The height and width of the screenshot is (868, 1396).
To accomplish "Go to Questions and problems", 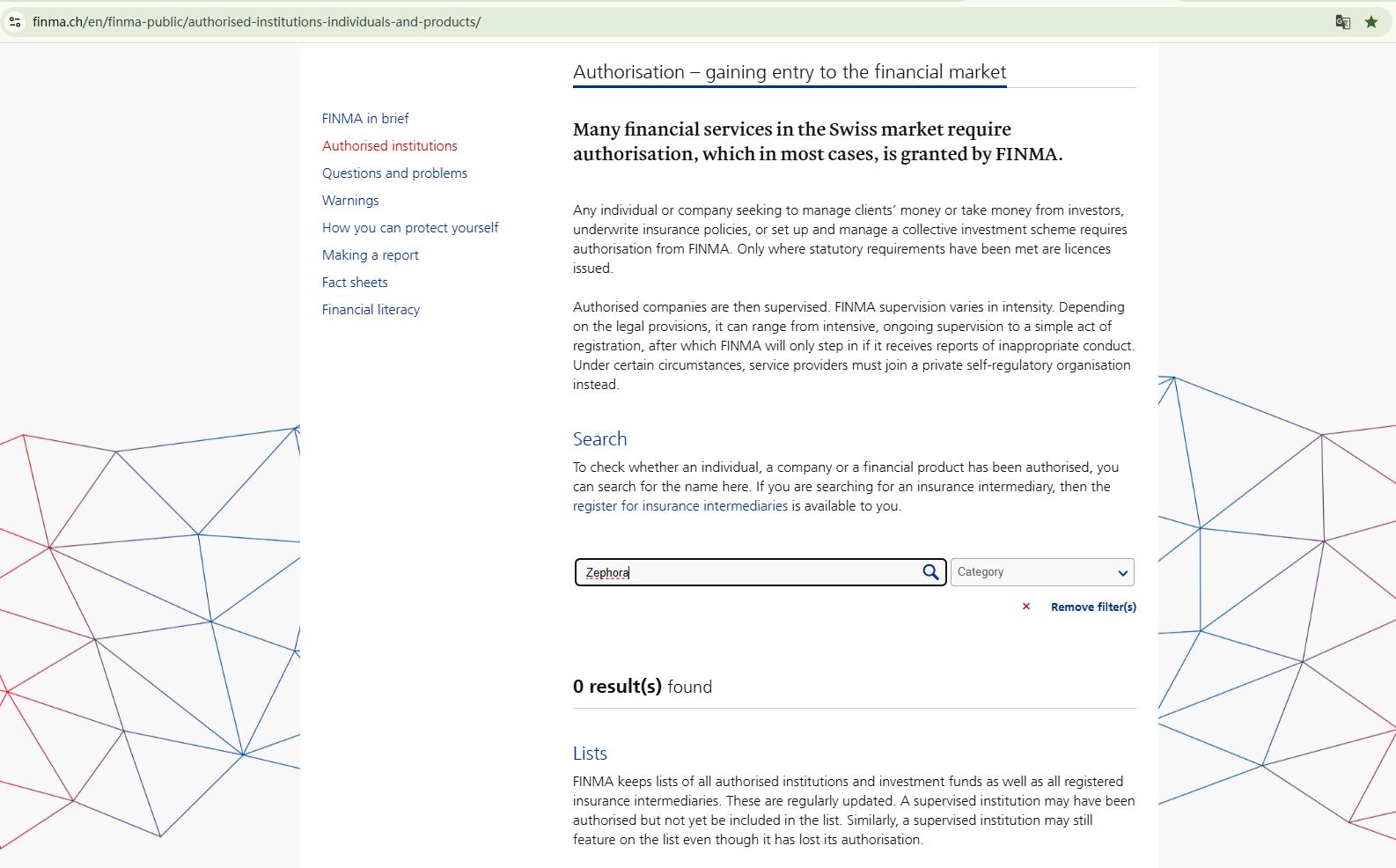I will tap(394, 173).
